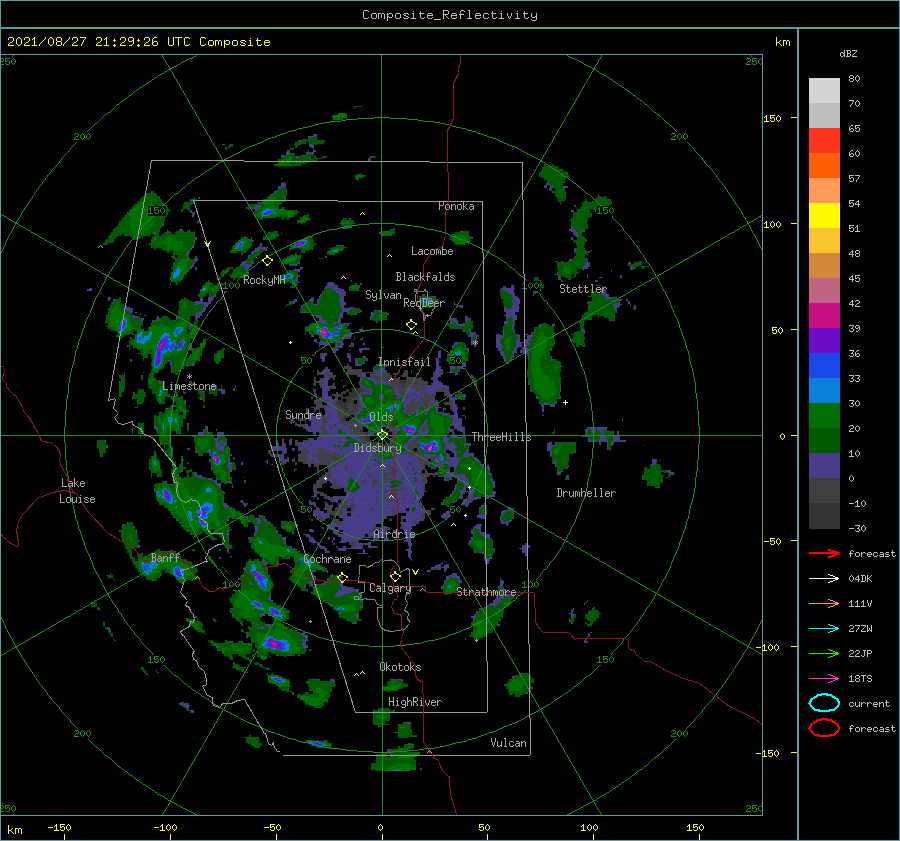
Task: Click the dBZ legend heading
Action: pyautogui.click(x=848, y=53)
